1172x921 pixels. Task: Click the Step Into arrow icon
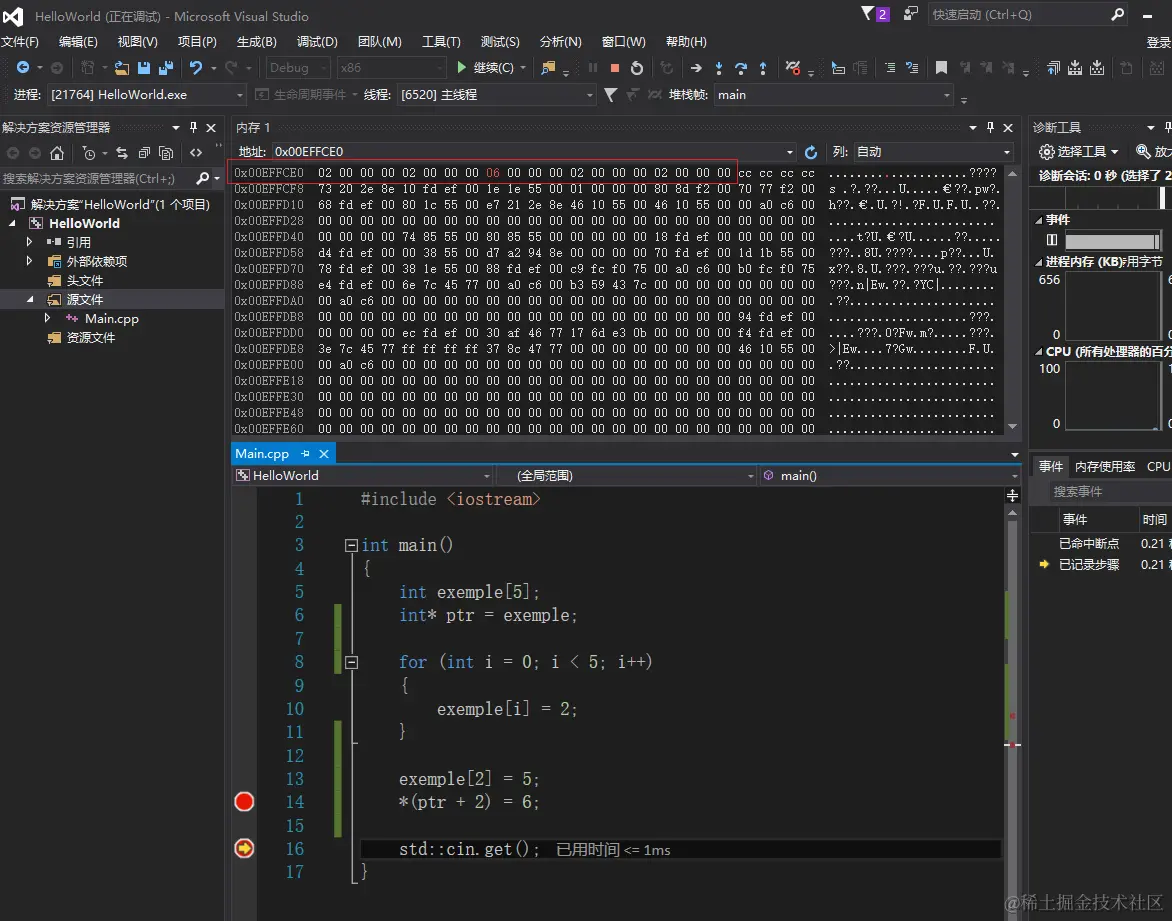point(719,68)
